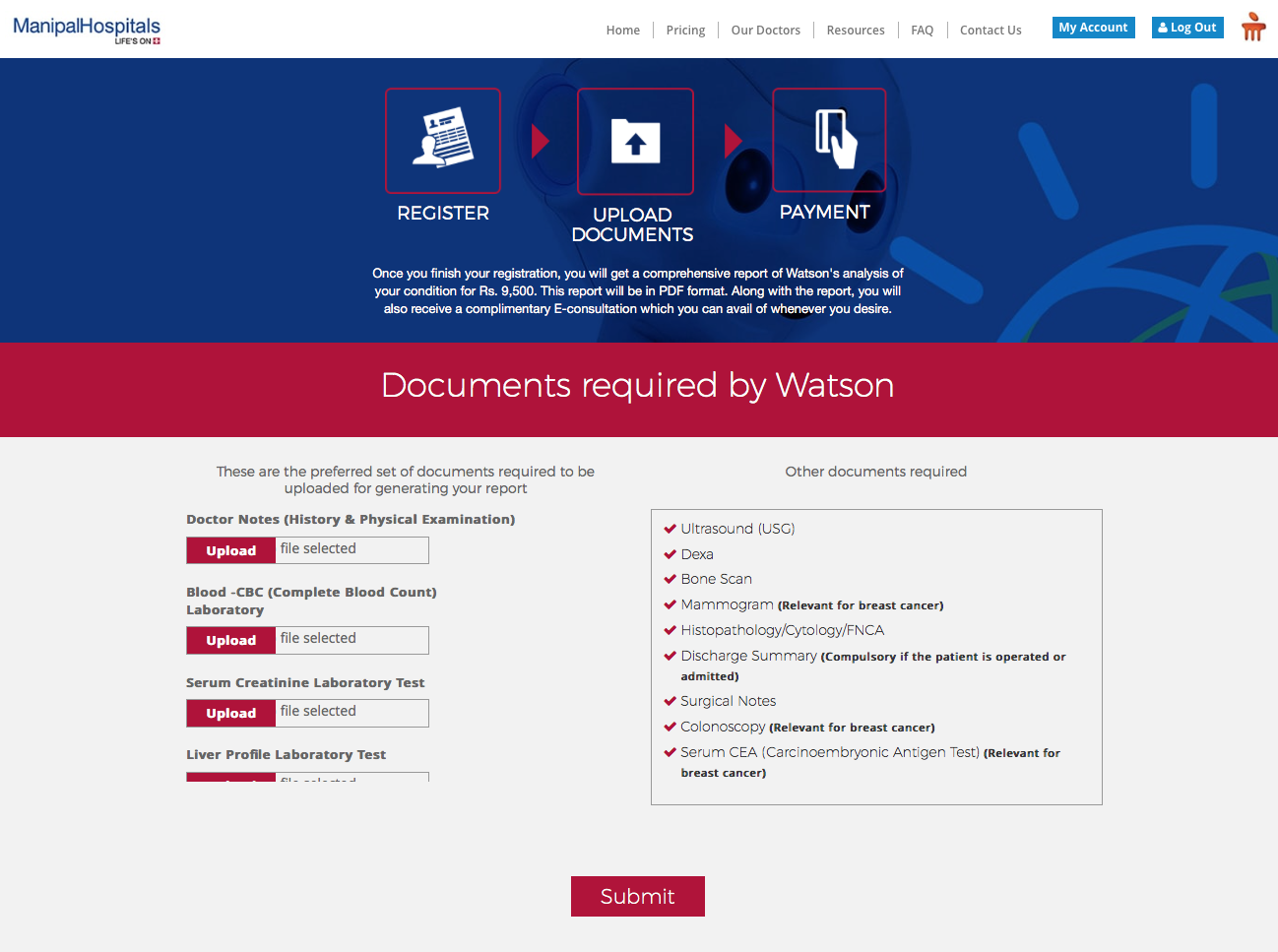Image resolution: width=1278 pixels, height=952 pixels.
Task: Open My Account
Action: click(x=1093, y=28)
